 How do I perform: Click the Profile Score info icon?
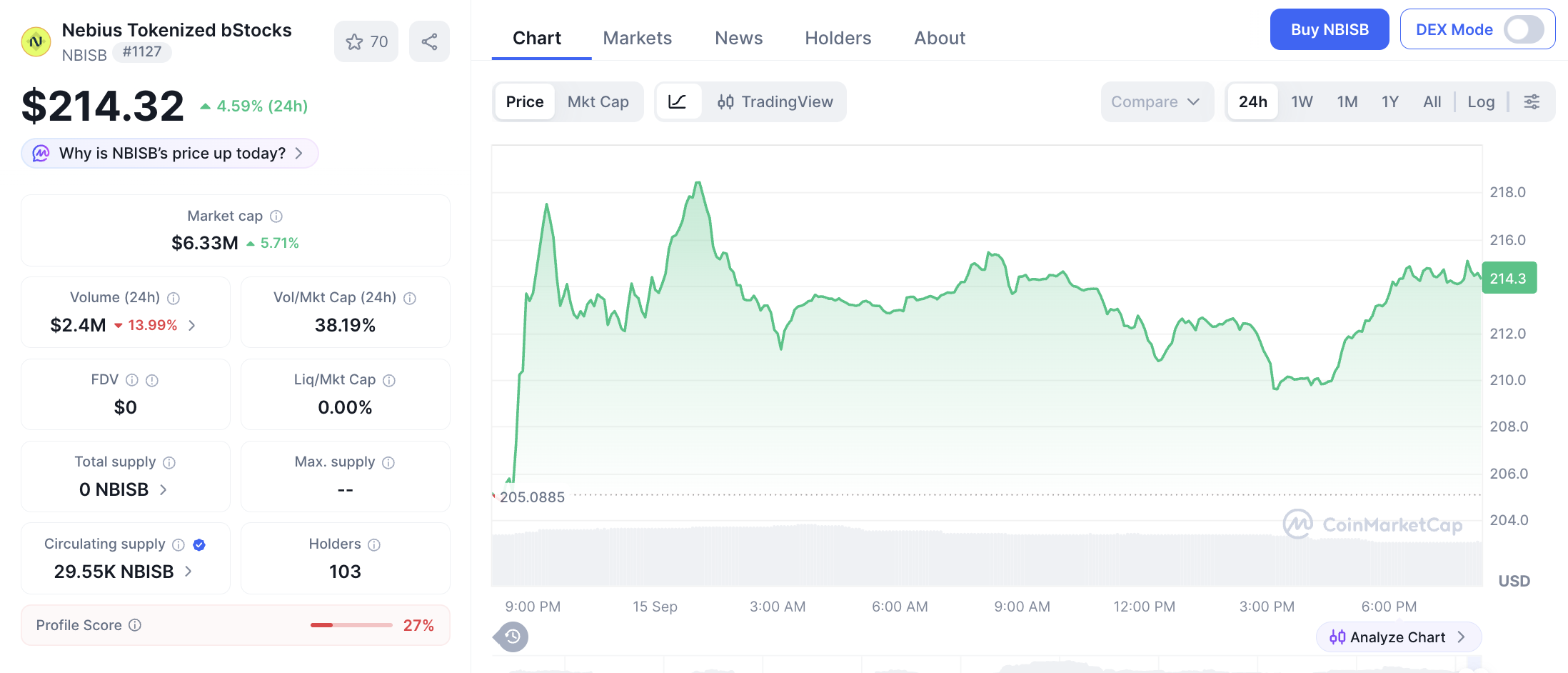coord(135,625)
